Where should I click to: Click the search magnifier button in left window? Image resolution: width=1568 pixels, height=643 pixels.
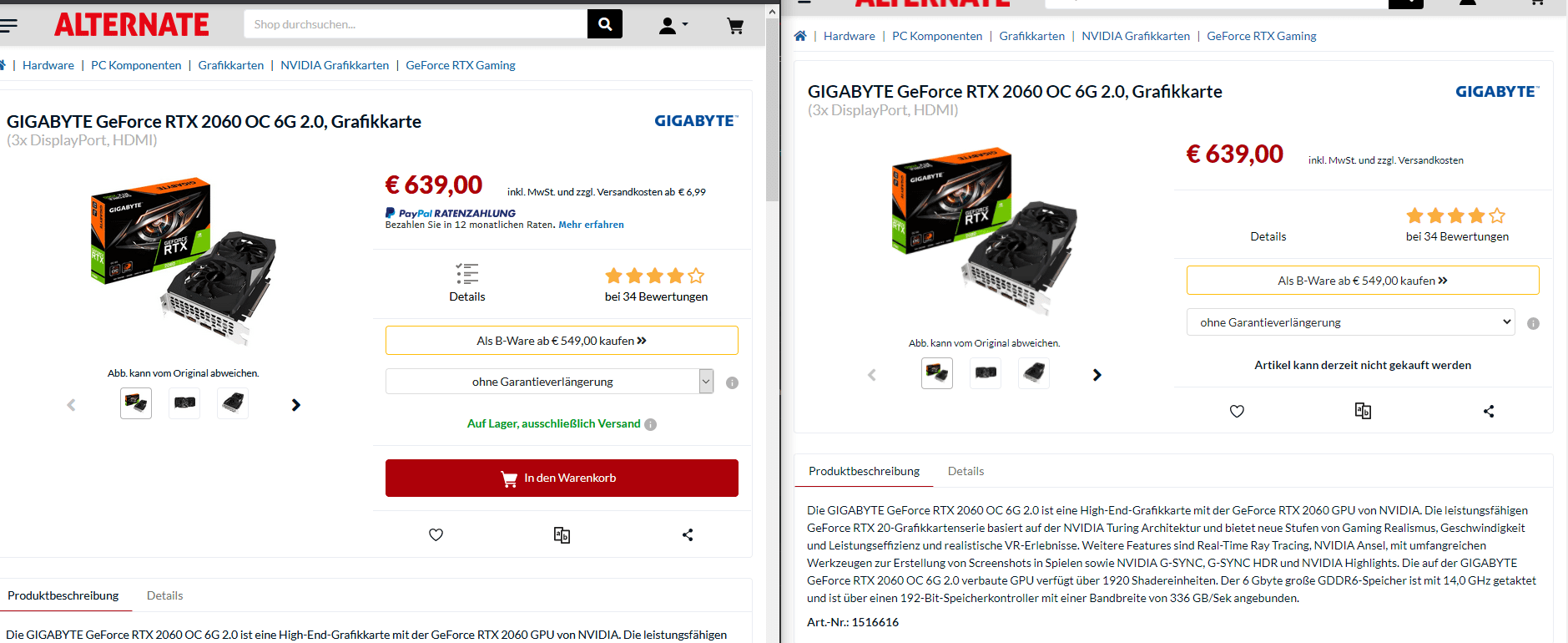tap(605, 24)
